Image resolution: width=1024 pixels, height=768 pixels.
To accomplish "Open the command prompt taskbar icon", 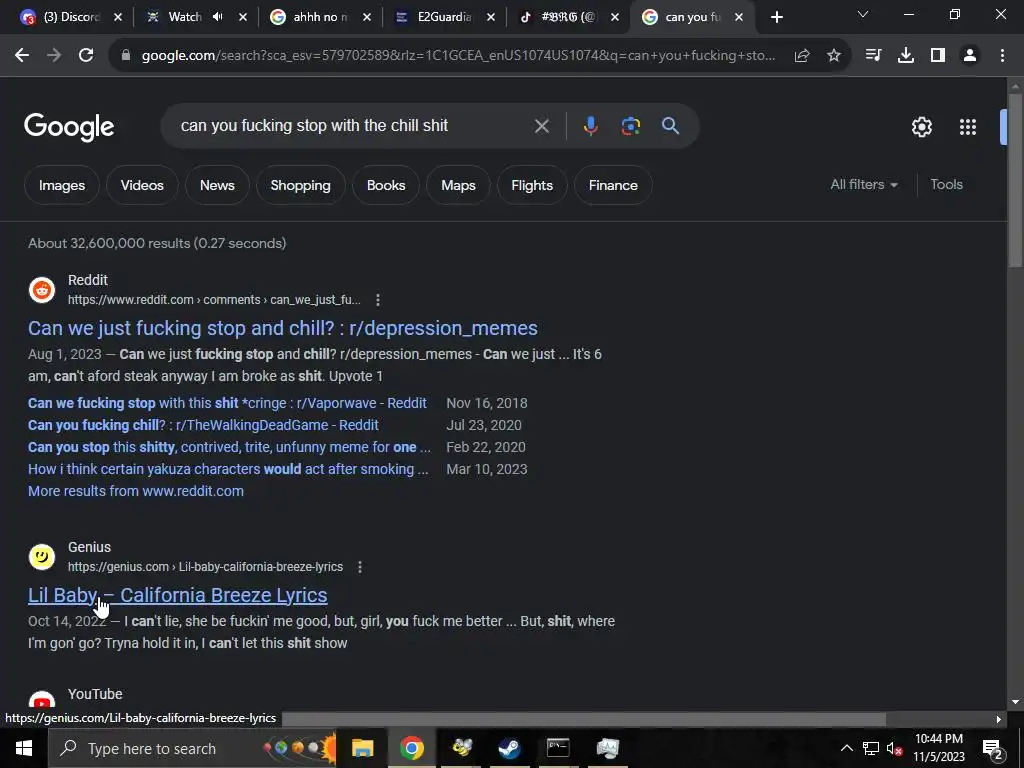I will 558,748.
